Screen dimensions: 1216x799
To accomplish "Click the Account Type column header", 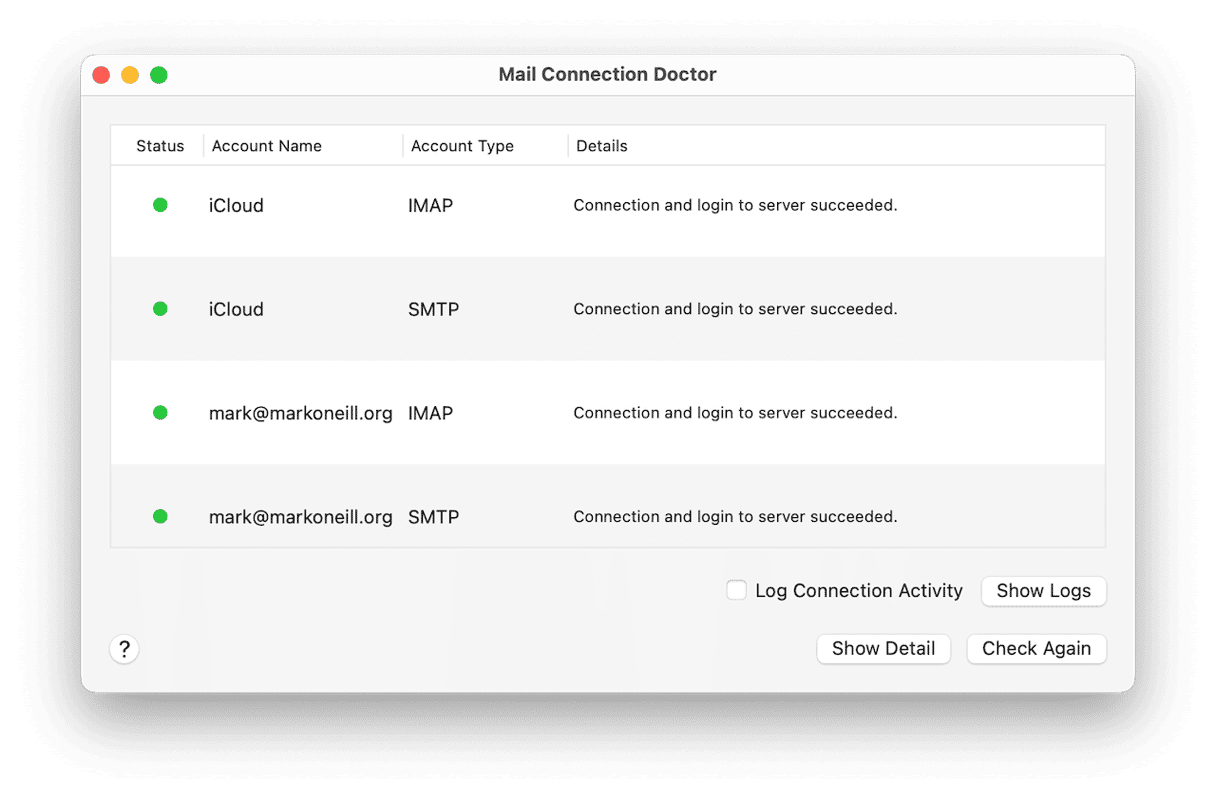I will pyautogui.click(x=462, y=146).
